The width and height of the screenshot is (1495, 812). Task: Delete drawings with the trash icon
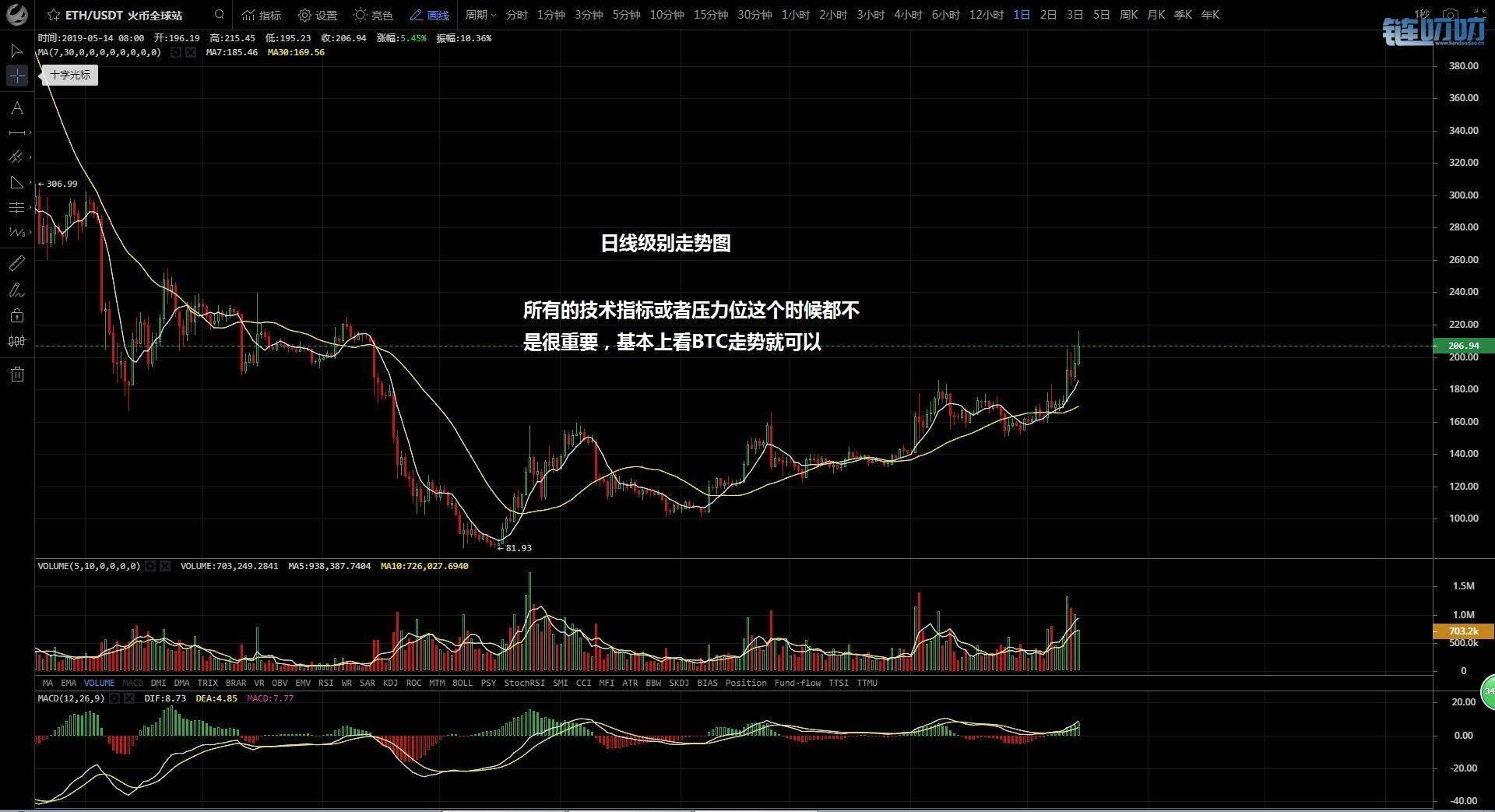click(17, 374)
